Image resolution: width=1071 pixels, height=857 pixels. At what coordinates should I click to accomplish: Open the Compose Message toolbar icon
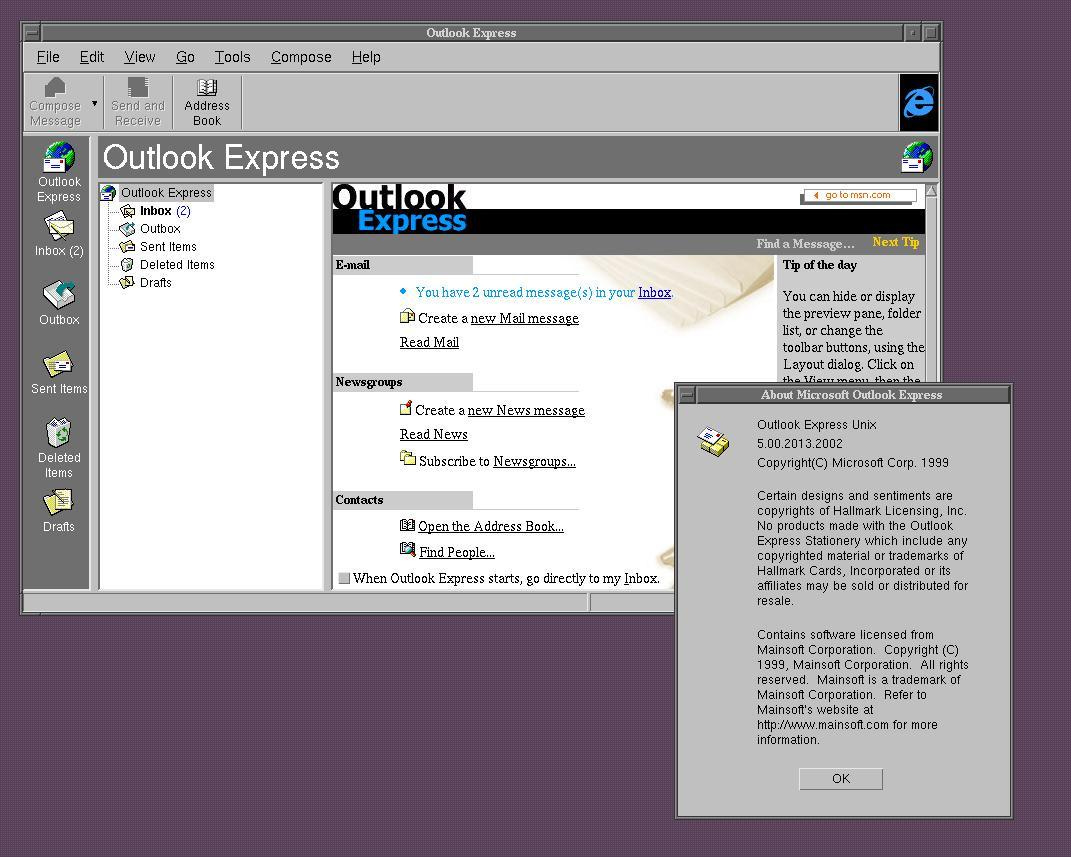click(56, 100)
